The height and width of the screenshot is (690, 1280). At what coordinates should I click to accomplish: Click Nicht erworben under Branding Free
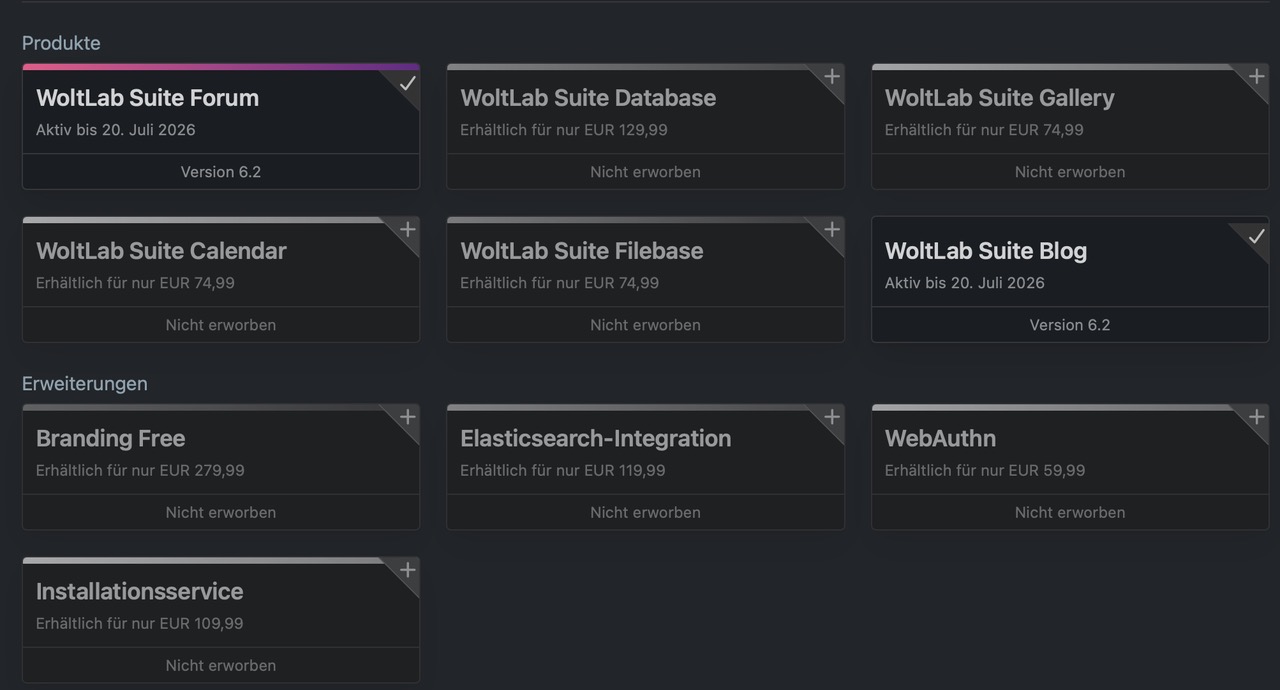[x=221, y=512]
